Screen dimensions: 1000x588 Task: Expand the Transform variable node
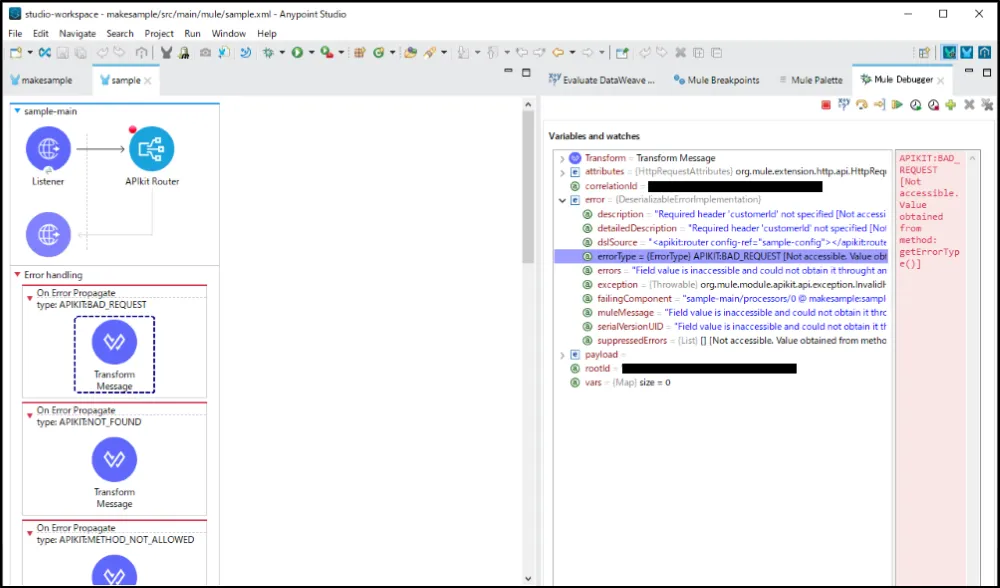[x=562, y=158]
